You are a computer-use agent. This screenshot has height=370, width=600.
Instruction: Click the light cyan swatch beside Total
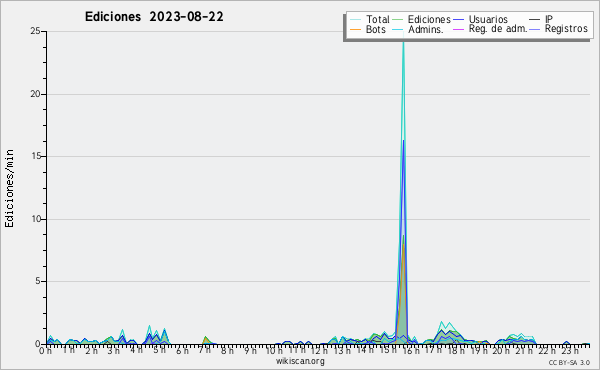click(355, 20)
